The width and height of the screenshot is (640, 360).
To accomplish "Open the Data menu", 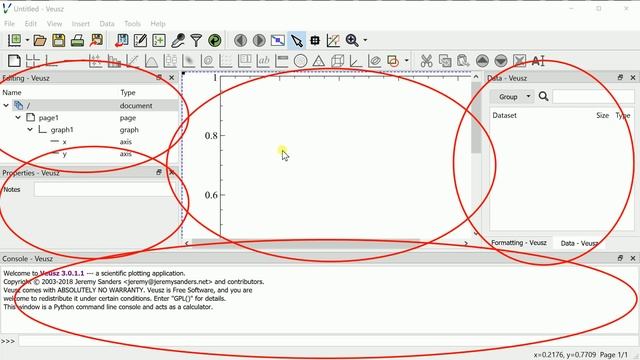I will coord(107,24).
